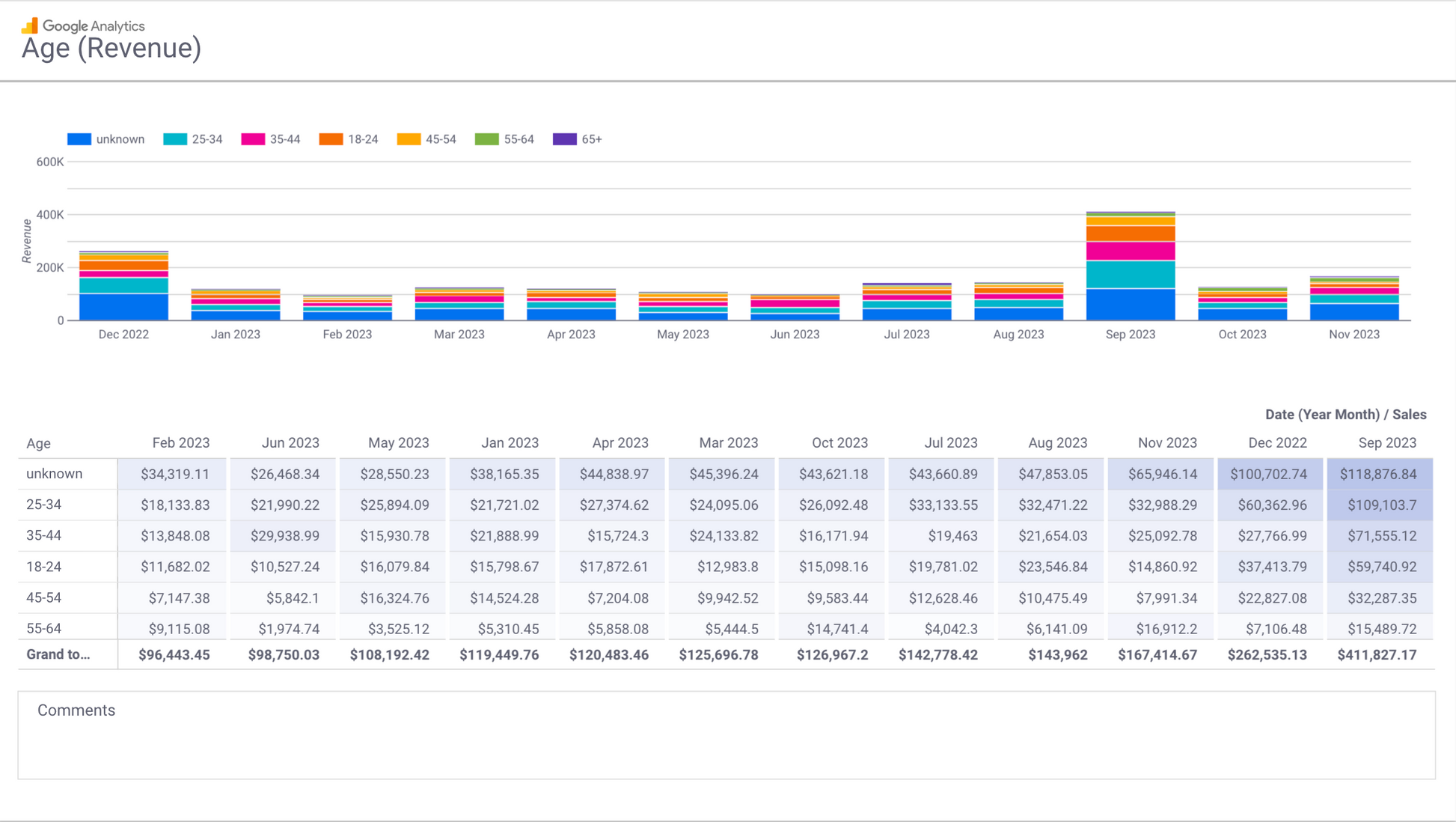
Task: Click the blue unknown legend swatch
Action: point(79,139)
